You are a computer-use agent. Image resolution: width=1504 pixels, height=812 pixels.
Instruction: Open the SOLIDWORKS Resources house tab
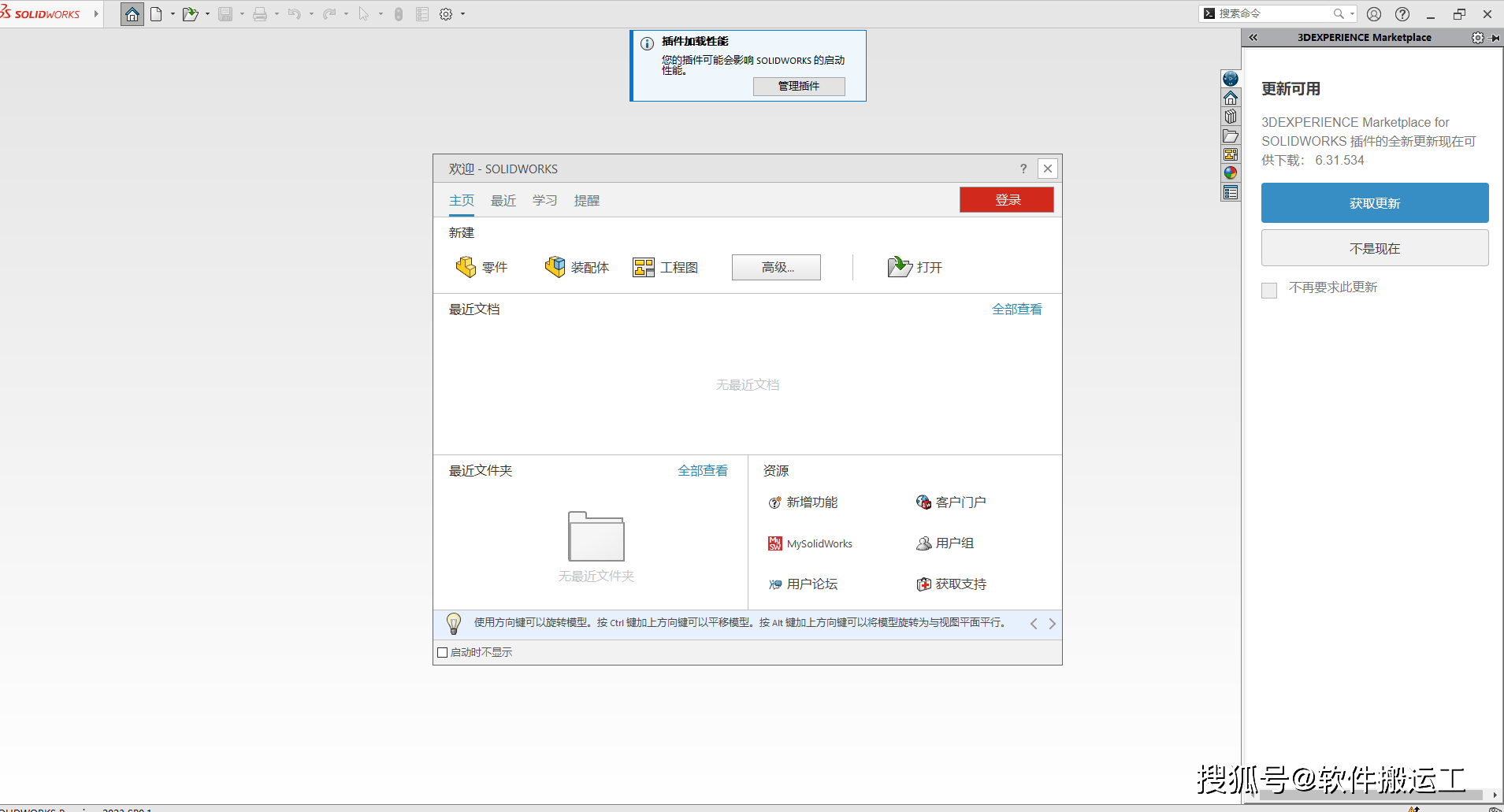tap(1231, 98)
